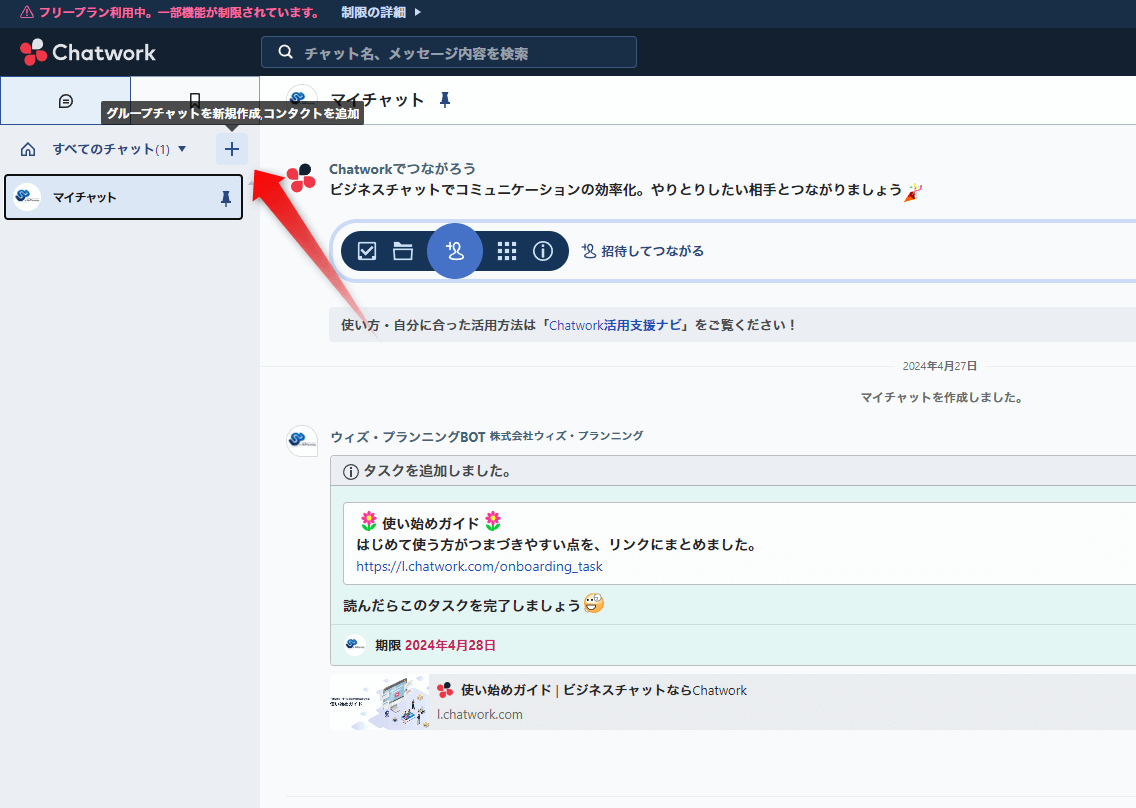1136x808 pixels.
Task: Open the task checkbox icon in toolbar
Action: coord(367,251)
